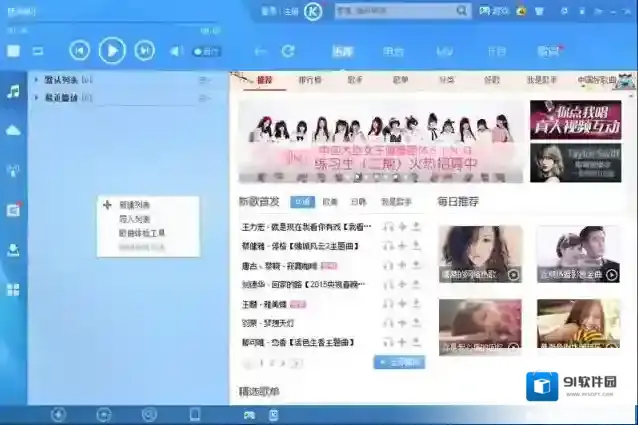
Task: Mute with the volume speaker icon
Action: pyautogui.click(x=176, y=51)
